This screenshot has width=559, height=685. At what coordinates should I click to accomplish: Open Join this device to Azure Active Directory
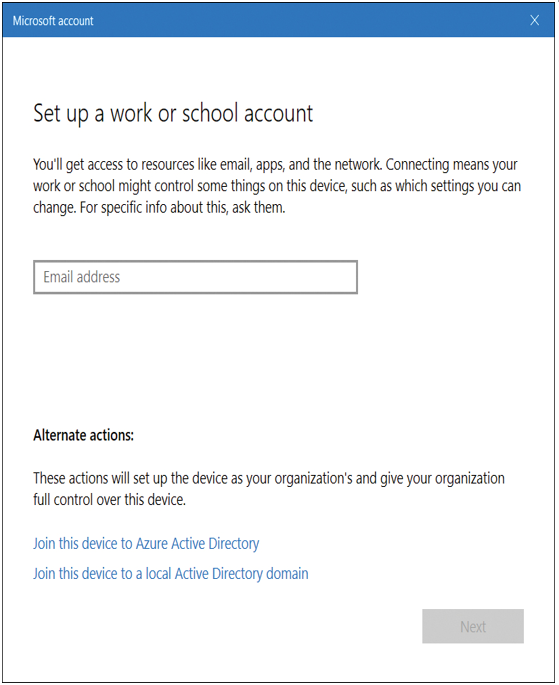(x=146, y=543)
